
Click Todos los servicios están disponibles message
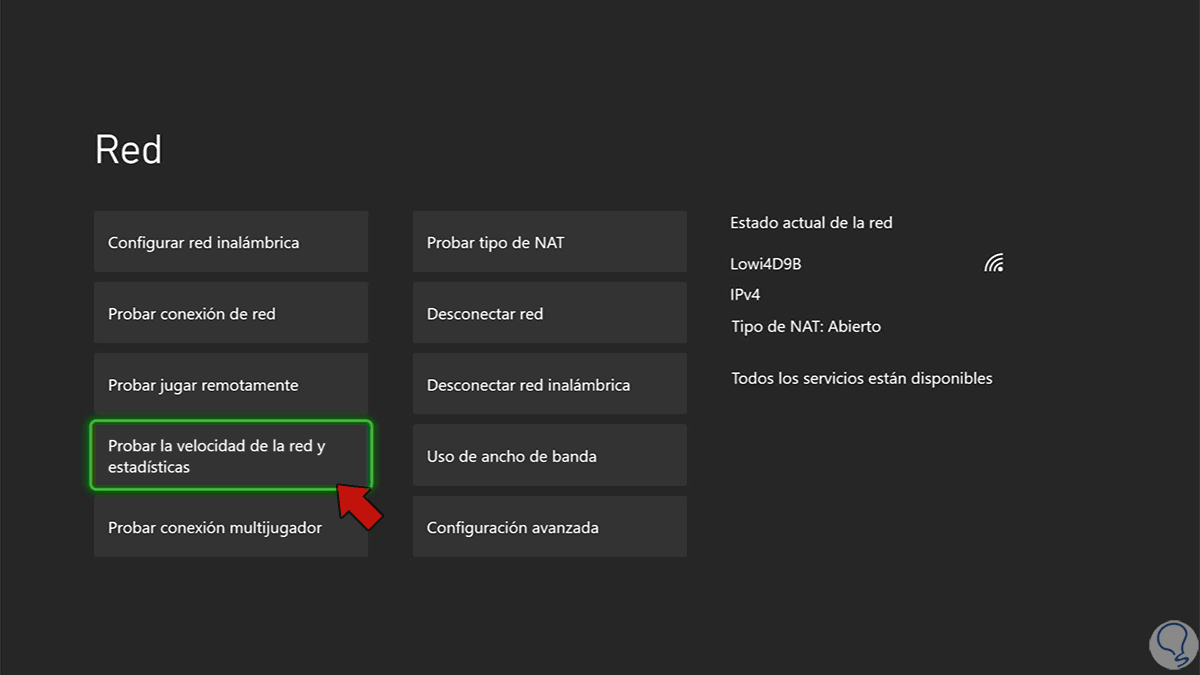(861, 378)
